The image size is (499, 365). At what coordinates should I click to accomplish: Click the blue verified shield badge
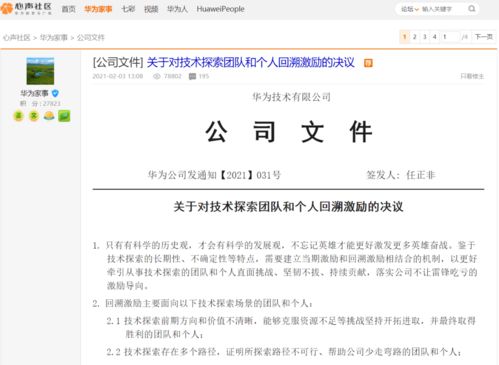[x=55, y=93]
